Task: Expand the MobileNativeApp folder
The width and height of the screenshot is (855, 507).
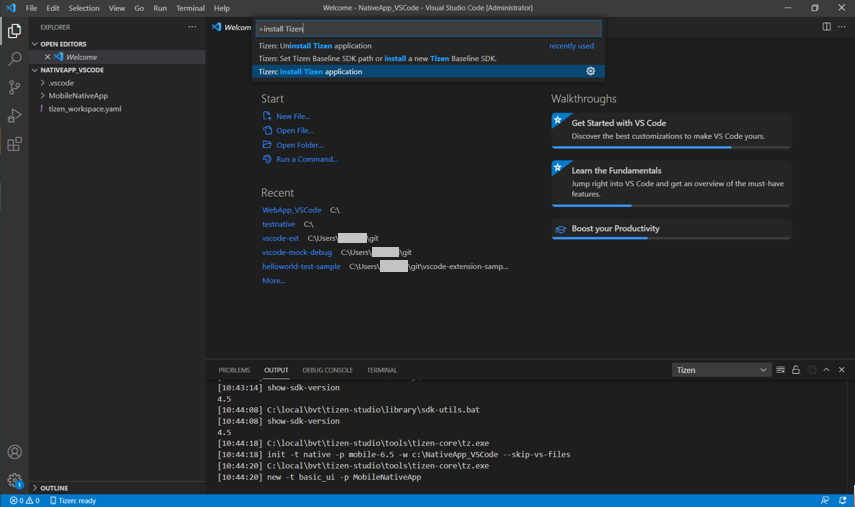Action: [x=78, y=96]
